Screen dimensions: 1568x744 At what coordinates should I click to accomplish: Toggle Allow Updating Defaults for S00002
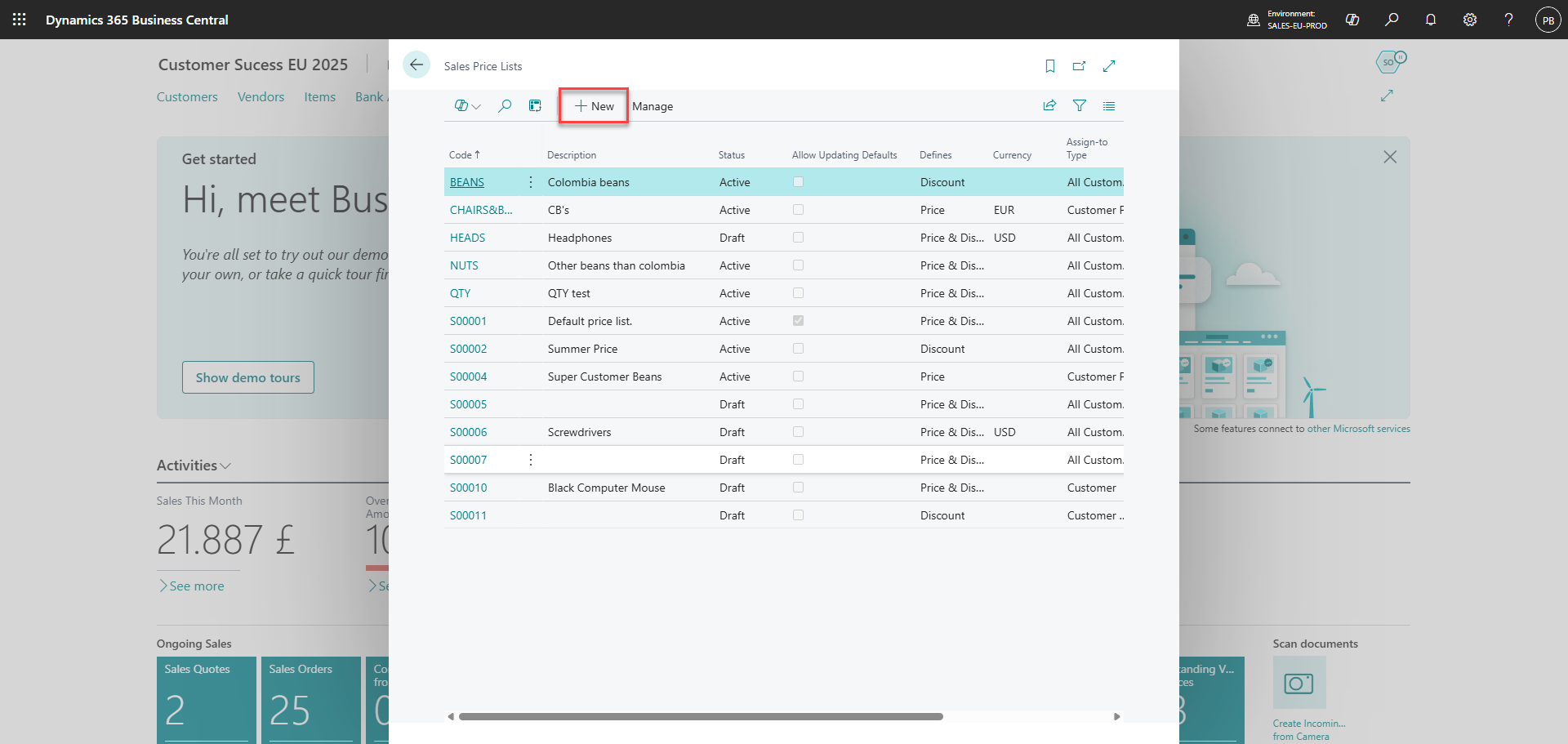(798, 349)
